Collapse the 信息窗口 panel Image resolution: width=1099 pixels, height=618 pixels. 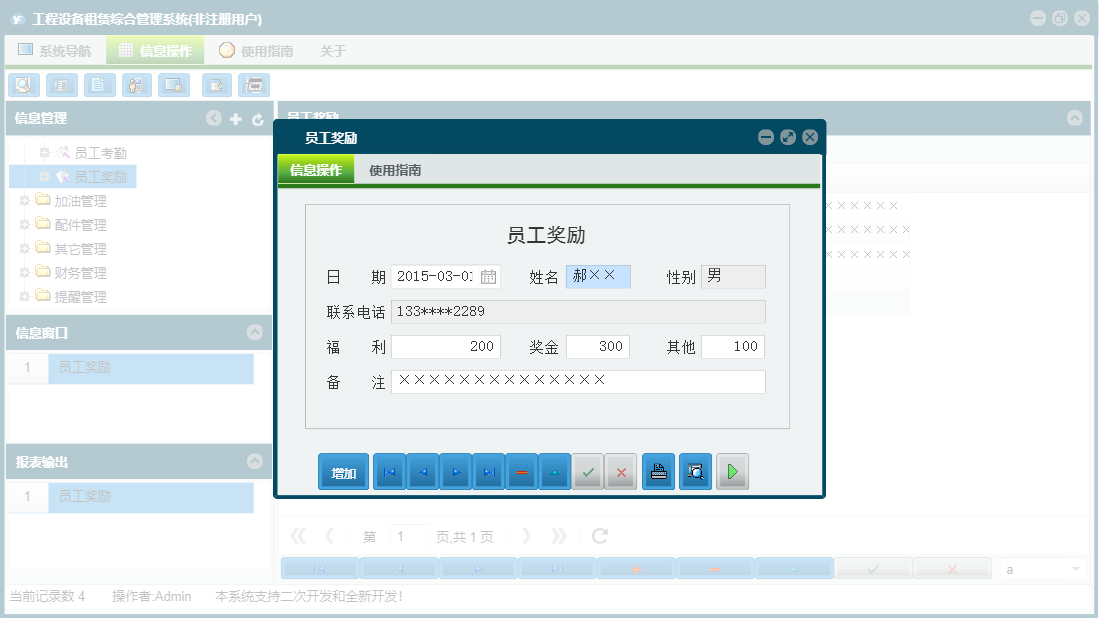tap(257, 334)
